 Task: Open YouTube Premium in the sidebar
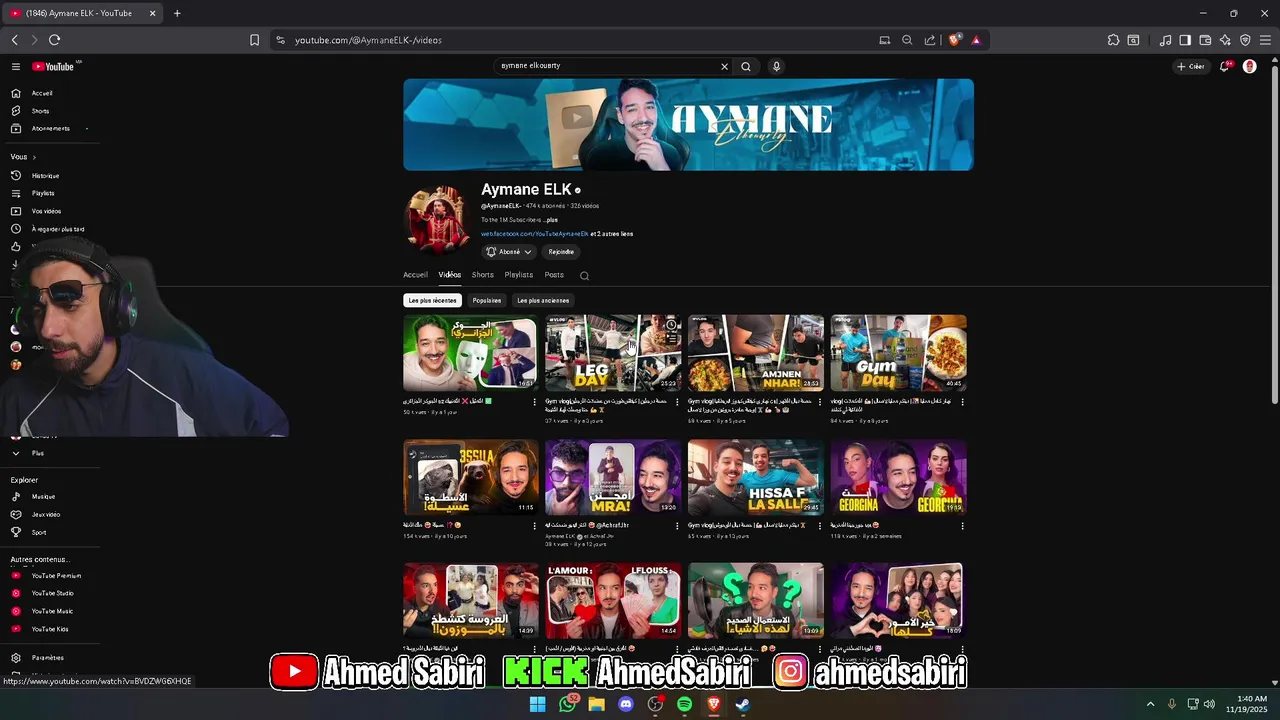56,575
